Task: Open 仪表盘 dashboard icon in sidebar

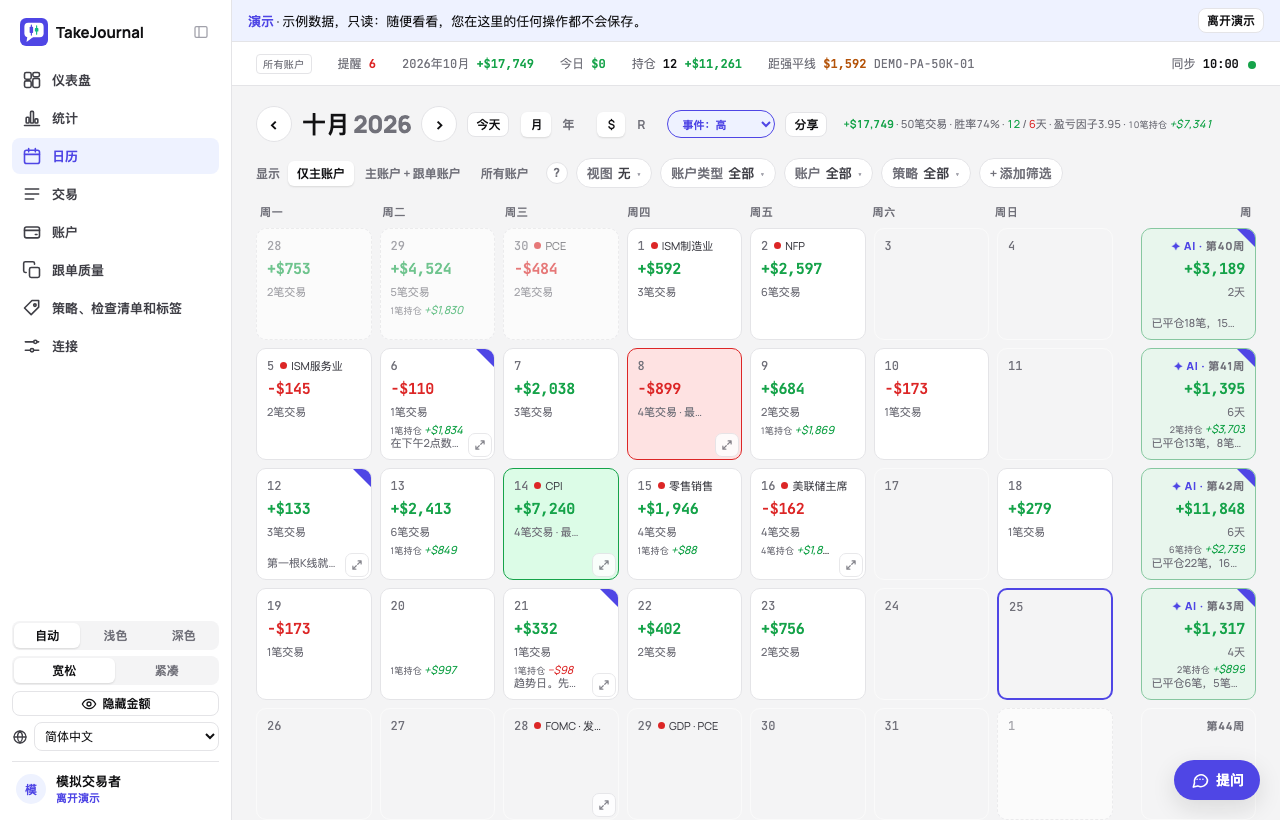Action: [x=32, y=80]
